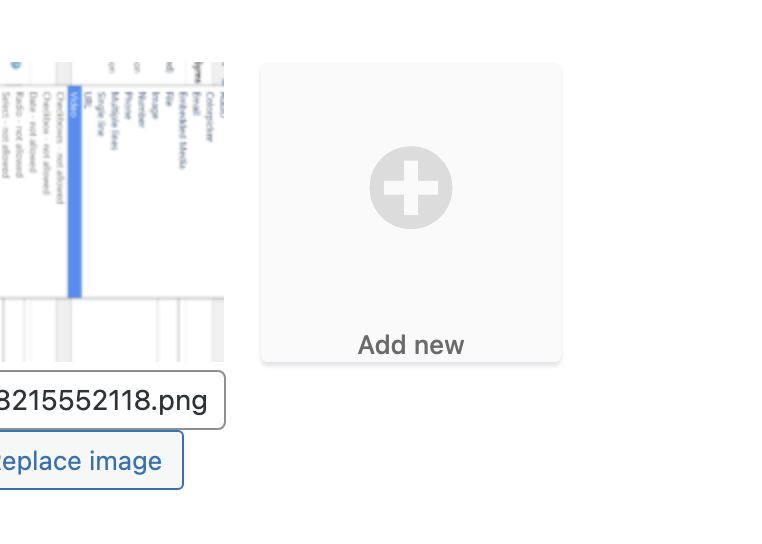
Task: Click "Date - not allowed" text in thumbnail
Action: tap(33, 132)
